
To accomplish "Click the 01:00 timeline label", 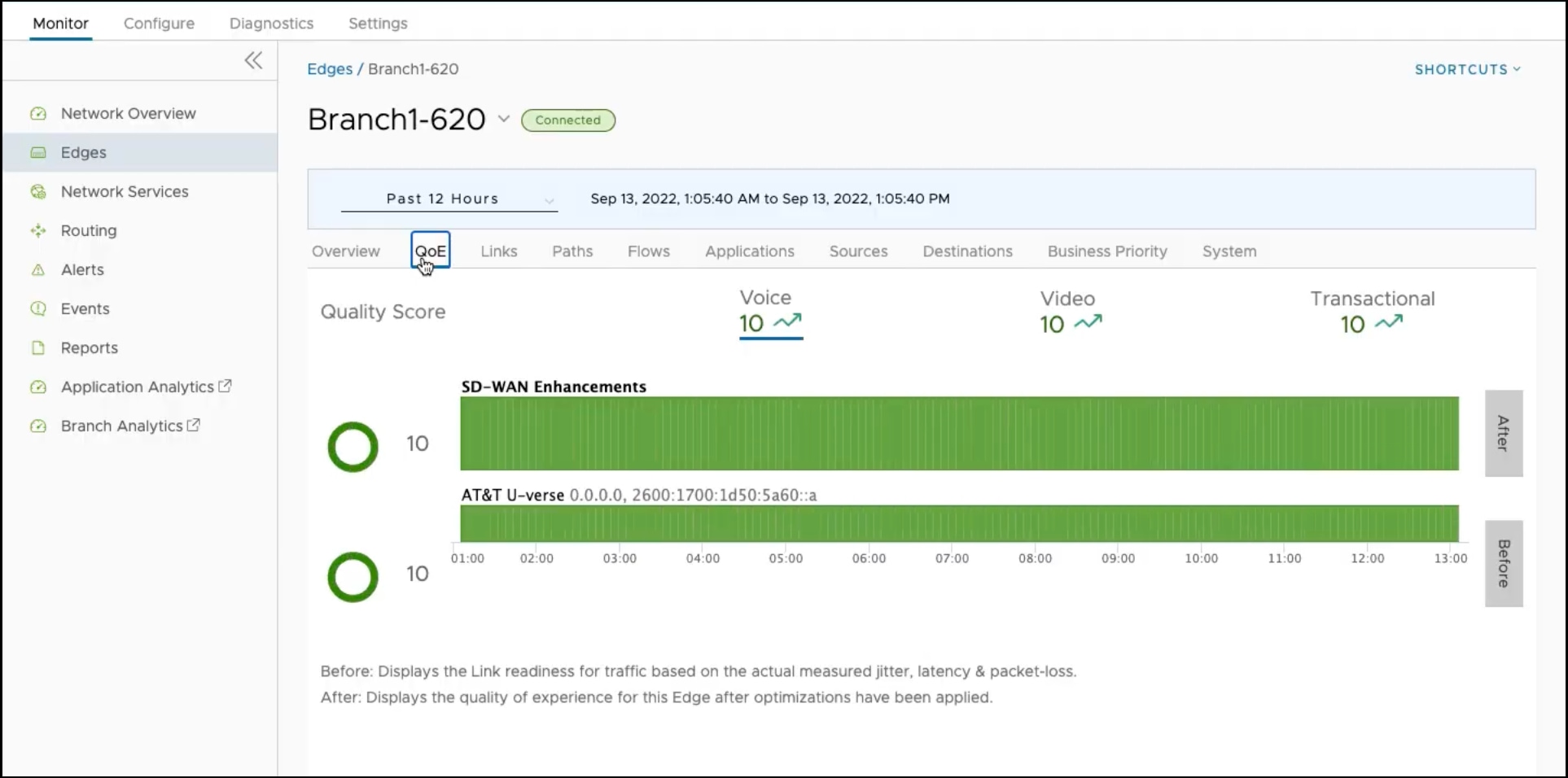I will (x=467, y=558).
